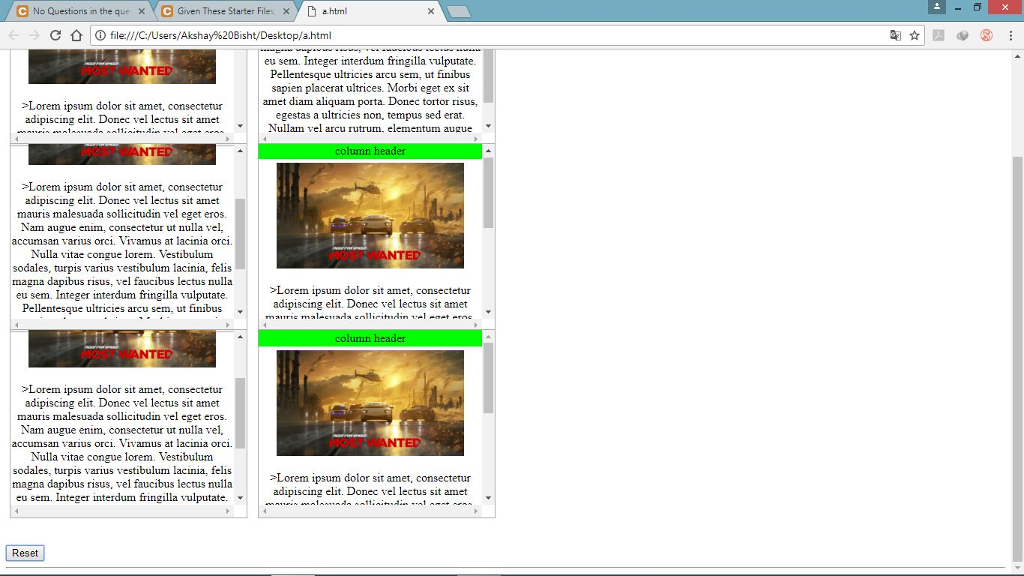Click the browser forward arrow
Viewport: 1024px width, 576px height.
tap(35, 35)
